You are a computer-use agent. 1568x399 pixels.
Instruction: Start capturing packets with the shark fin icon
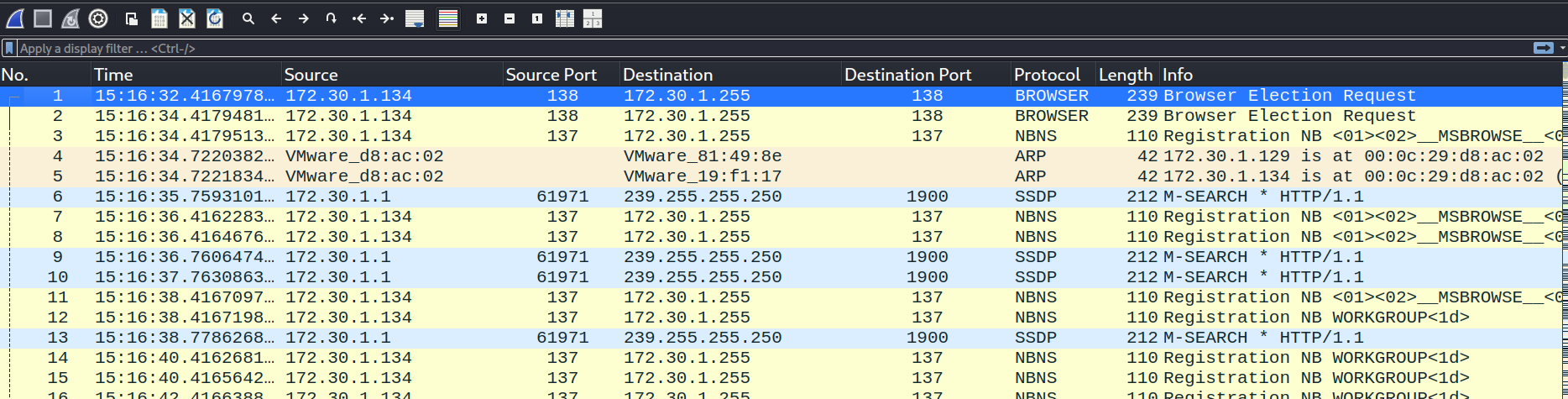(15, 18)
